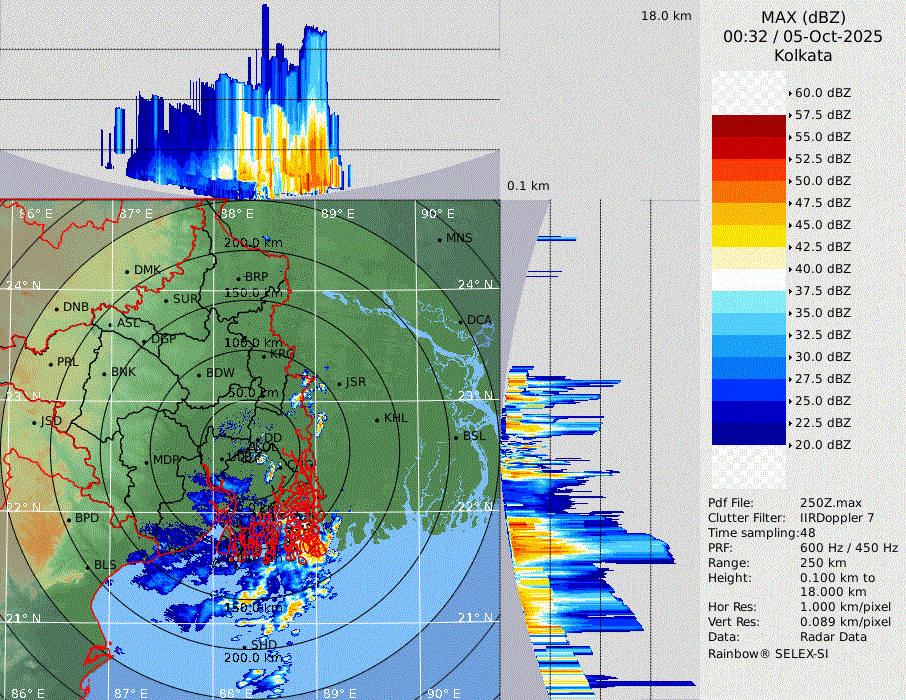Select the KHL station marker
Viewport: 906px width, 700px height.
coord(377,419)
